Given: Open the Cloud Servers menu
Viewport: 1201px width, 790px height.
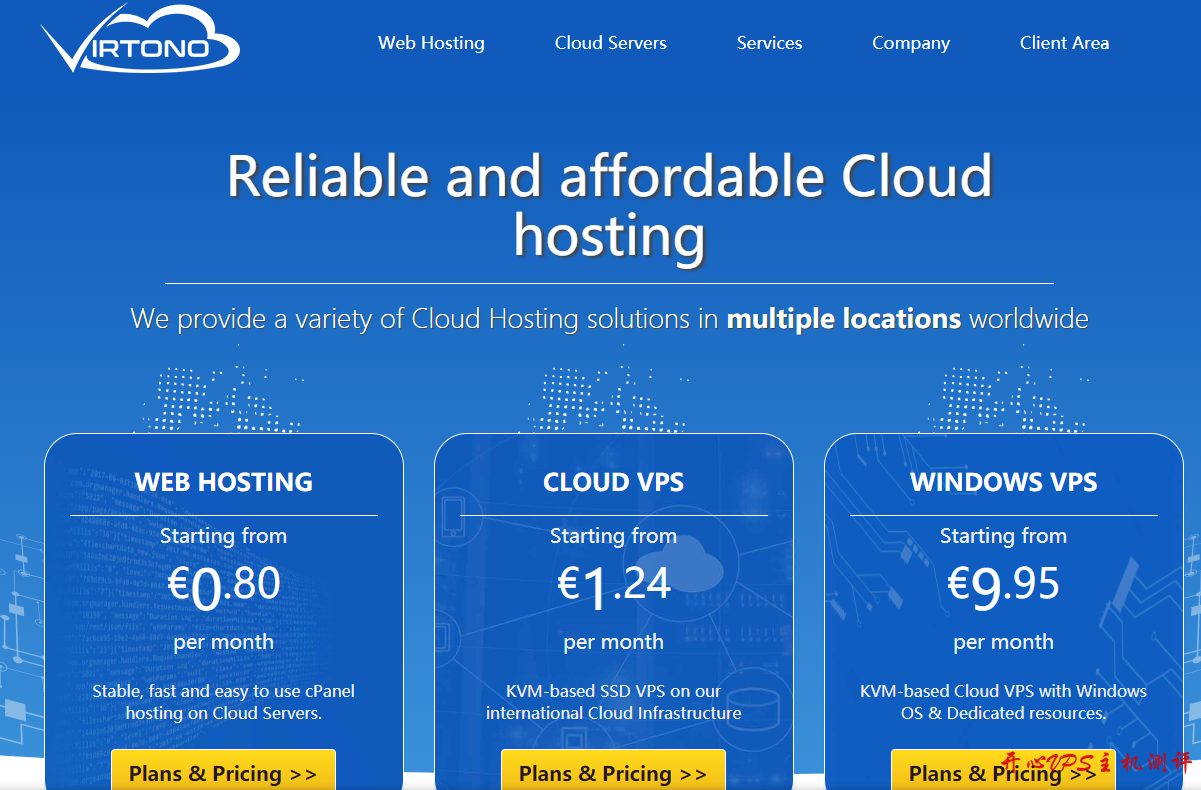Looking at the screenshot, I should pyautogui.click(x=611, y=43).
